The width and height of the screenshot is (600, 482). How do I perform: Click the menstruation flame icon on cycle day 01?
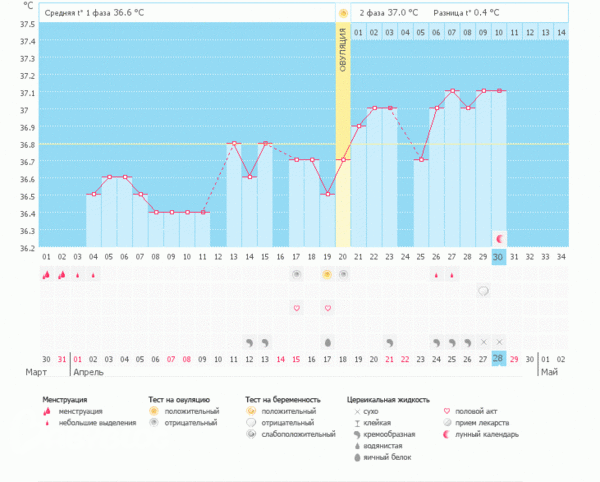pos(46,274)
